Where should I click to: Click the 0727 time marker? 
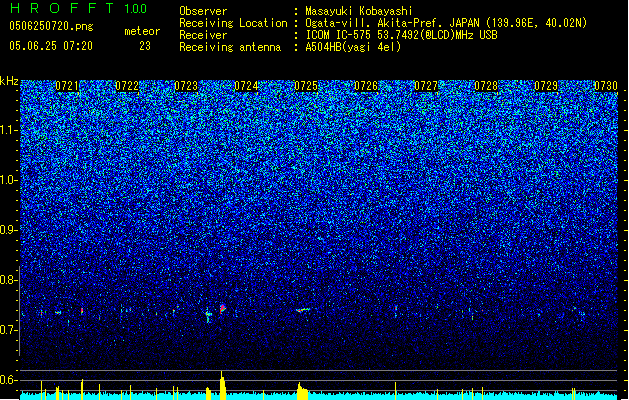point(426,86)
